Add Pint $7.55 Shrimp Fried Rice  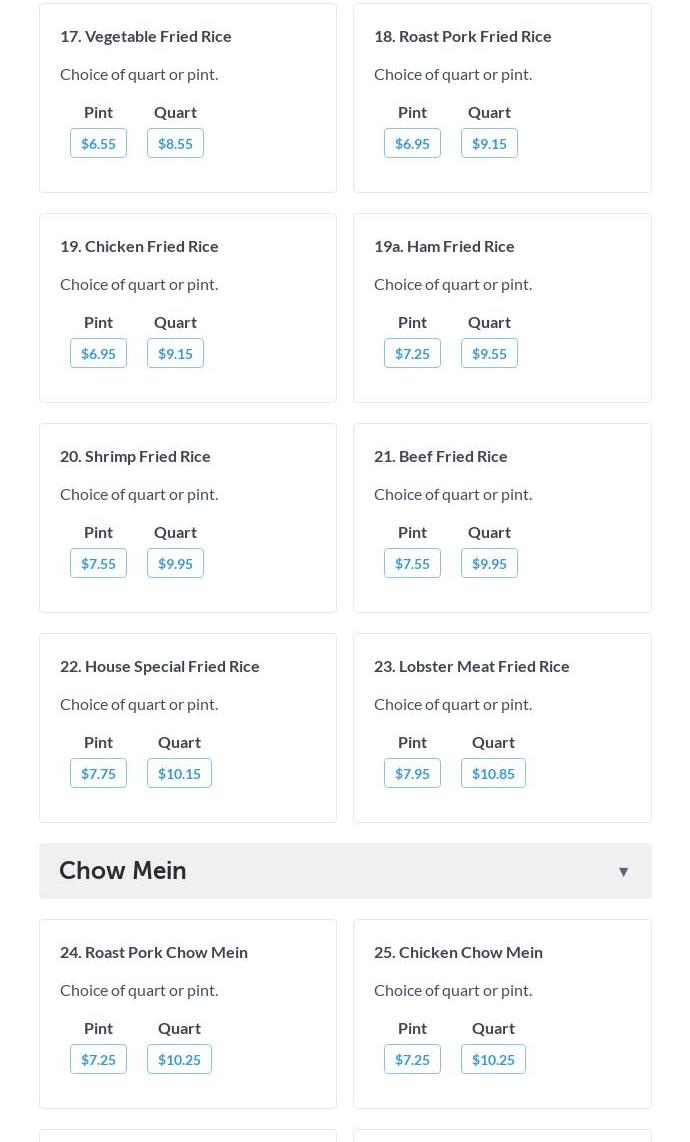[x=98, y=563]
